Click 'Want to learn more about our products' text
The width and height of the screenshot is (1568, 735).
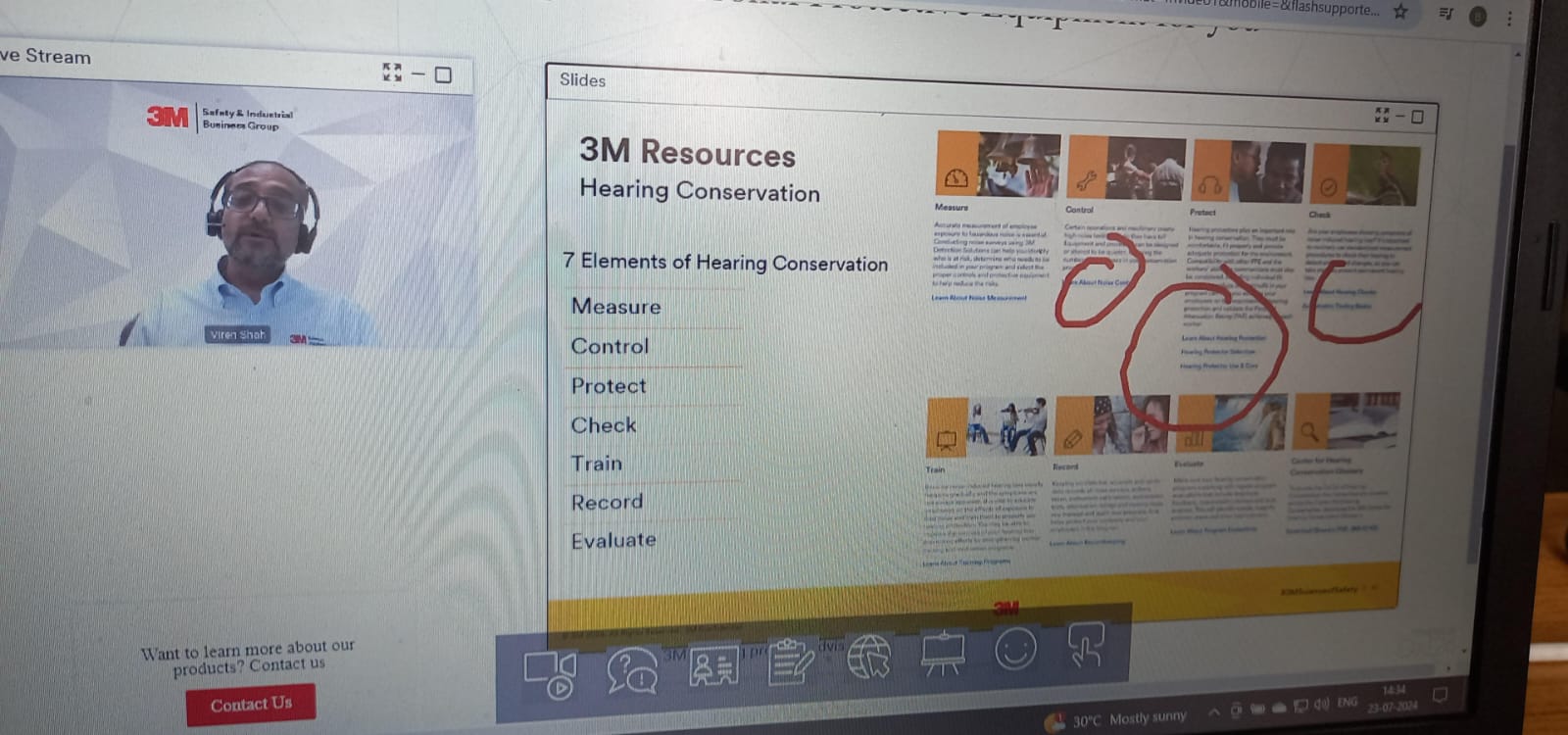[248, 657]
